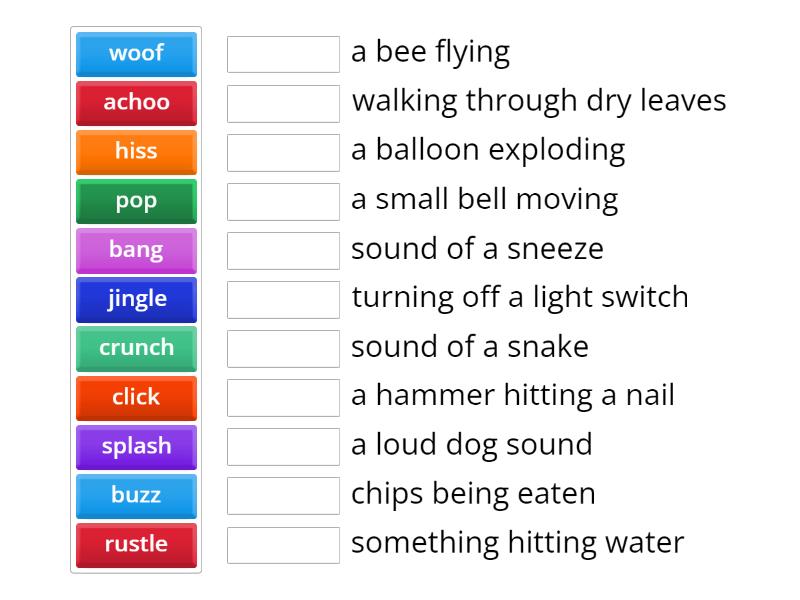The height and width of the screenshot is (600, 800).
Task: Select the "achoo" word tile
Action: tap(136, 103)
